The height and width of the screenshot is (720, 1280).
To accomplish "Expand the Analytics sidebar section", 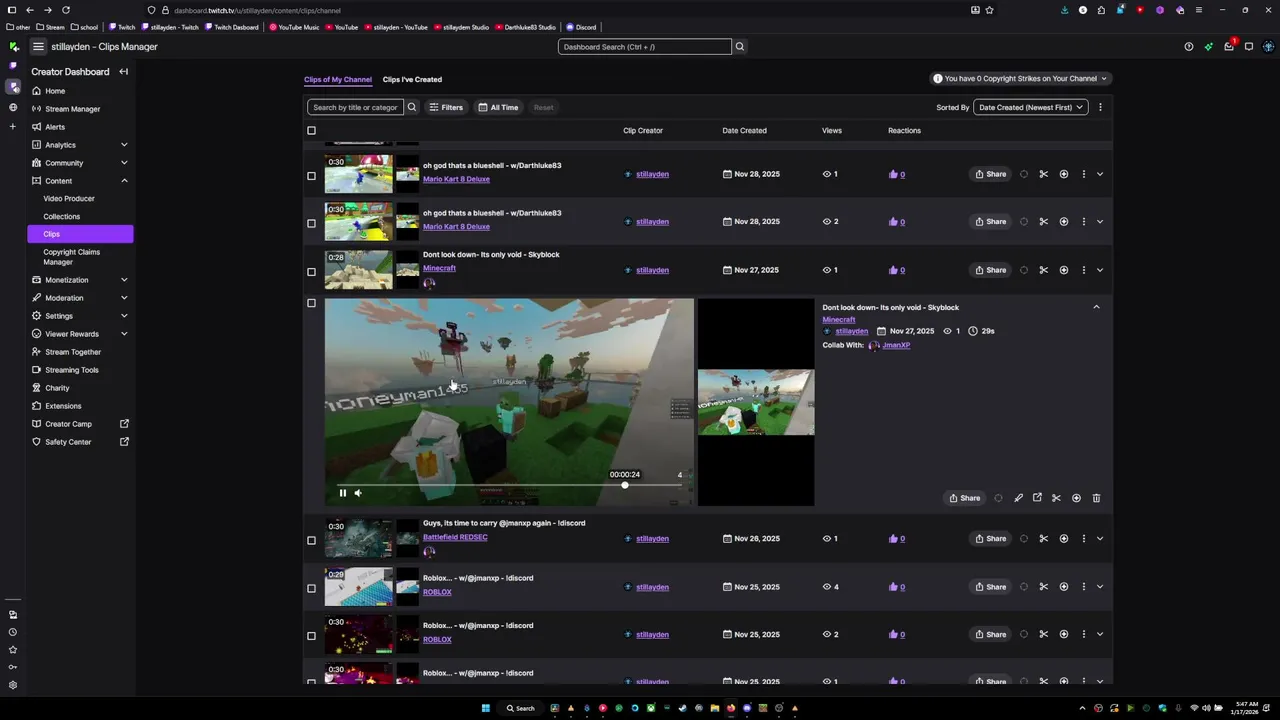I will click(124, 145).
